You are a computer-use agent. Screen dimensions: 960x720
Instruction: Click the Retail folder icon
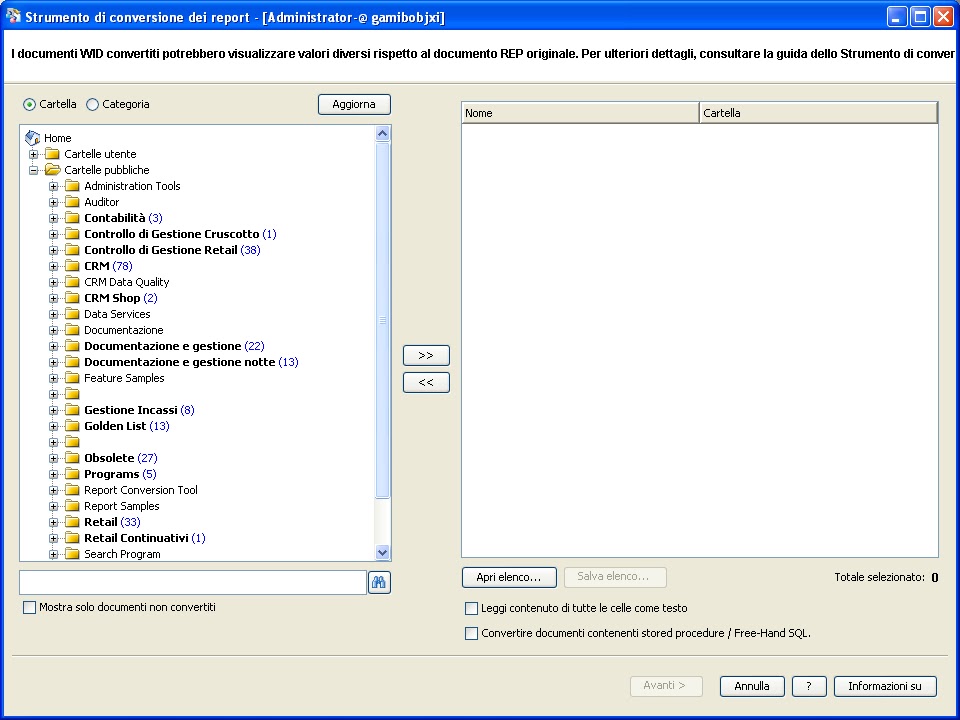71,521
